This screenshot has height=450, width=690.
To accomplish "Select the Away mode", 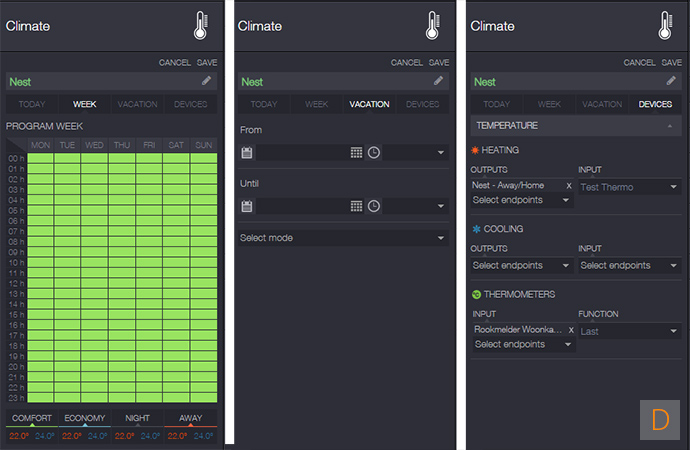I will (191, 418).
